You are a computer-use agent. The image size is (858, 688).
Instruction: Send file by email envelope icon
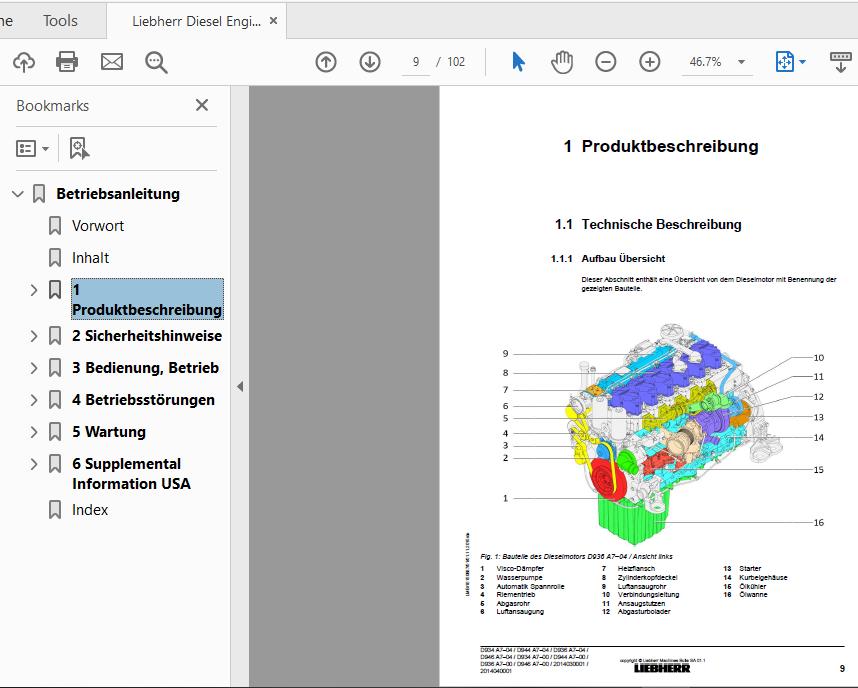(112, 62)
